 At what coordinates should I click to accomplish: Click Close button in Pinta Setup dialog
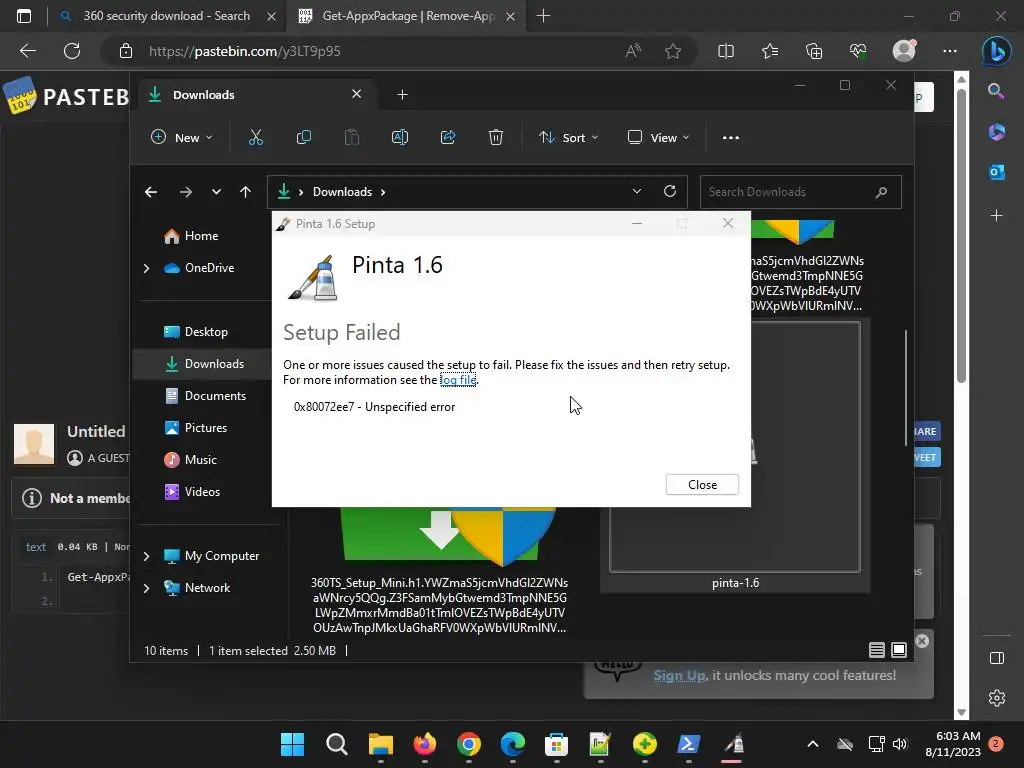tap(702, 485)
